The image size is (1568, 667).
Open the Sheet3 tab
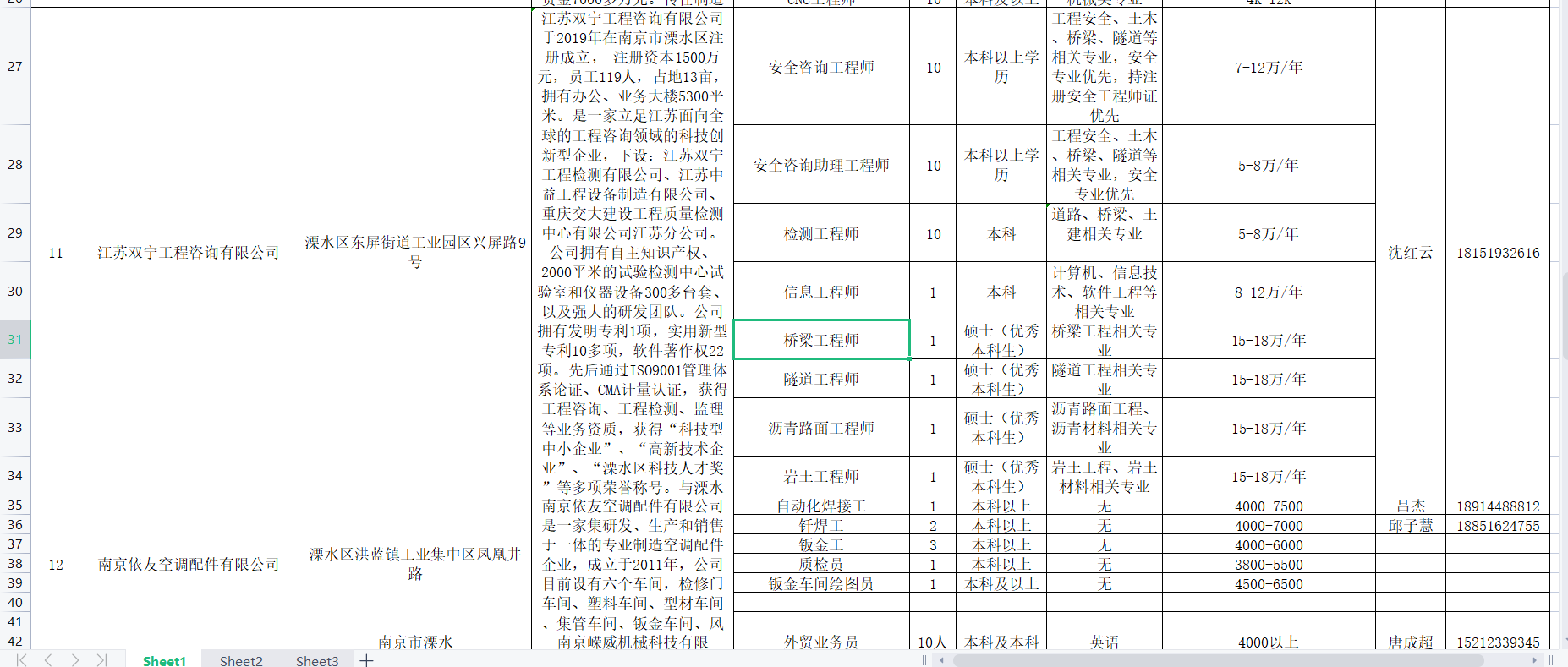coord(317,660)
